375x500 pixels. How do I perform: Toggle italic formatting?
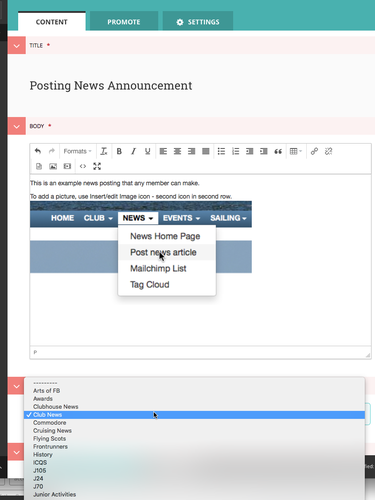coord(133,151)
